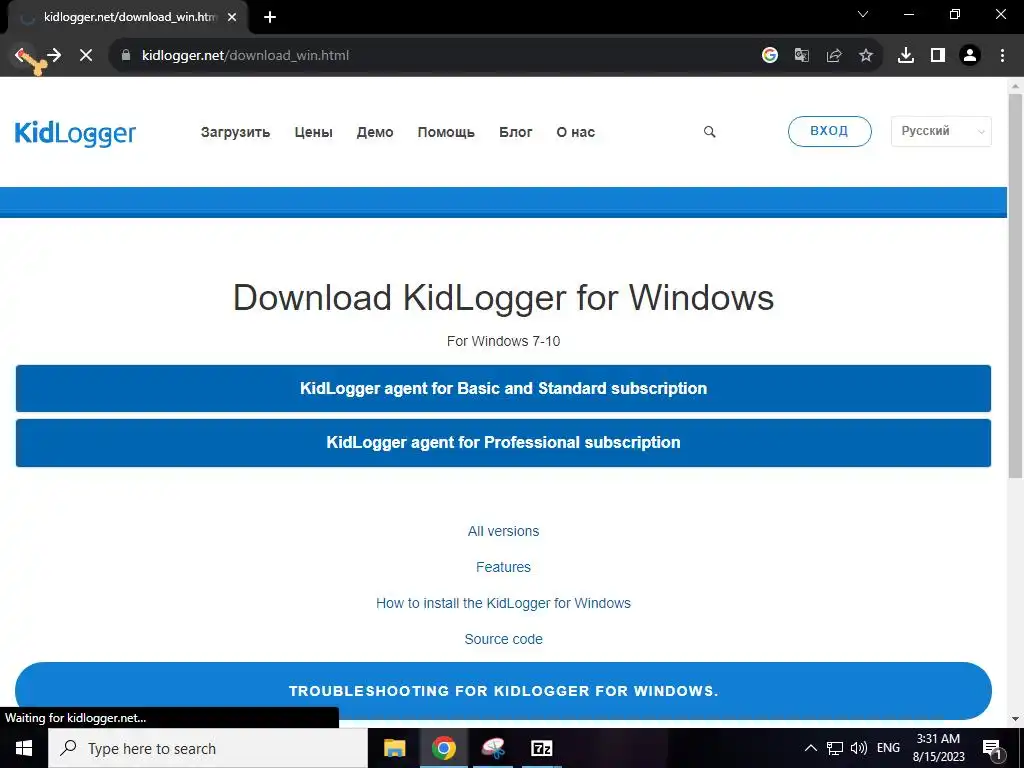The width and height of the screenshot is (1024, 768).
Task: Open the Windows Start menu
Action: [x=24, y=748]
